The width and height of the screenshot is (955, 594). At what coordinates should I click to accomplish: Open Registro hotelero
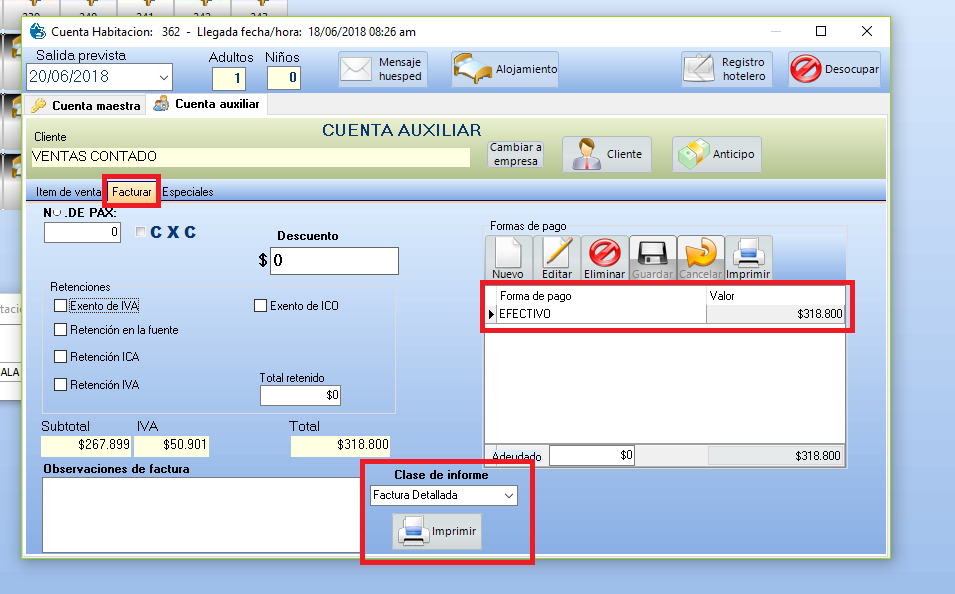pos(727,69)
